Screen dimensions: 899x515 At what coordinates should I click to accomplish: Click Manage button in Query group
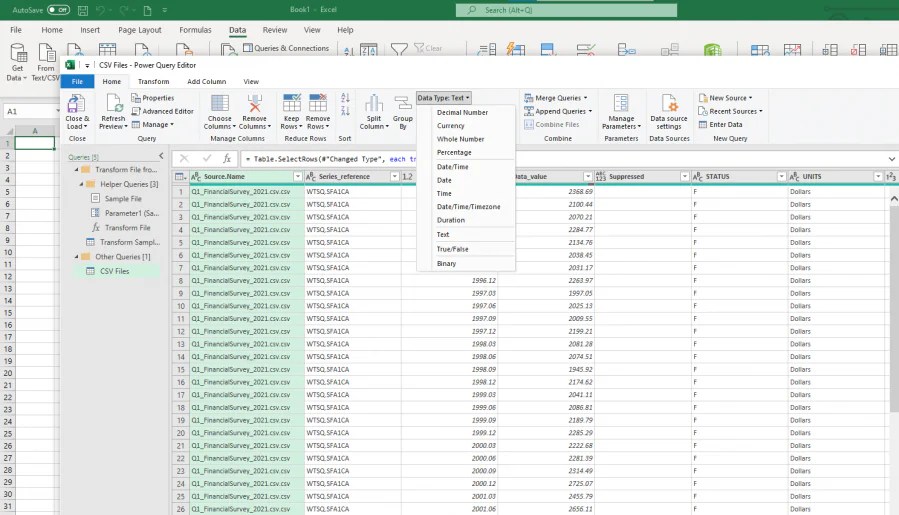[x=152, y=124]
